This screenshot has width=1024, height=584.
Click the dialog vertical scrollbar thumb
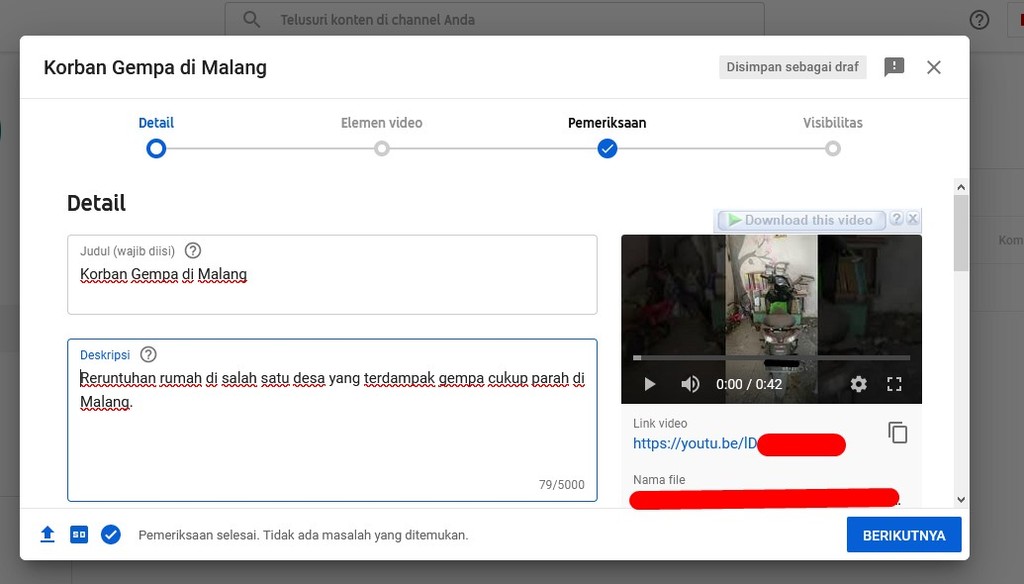pos(961,233)
